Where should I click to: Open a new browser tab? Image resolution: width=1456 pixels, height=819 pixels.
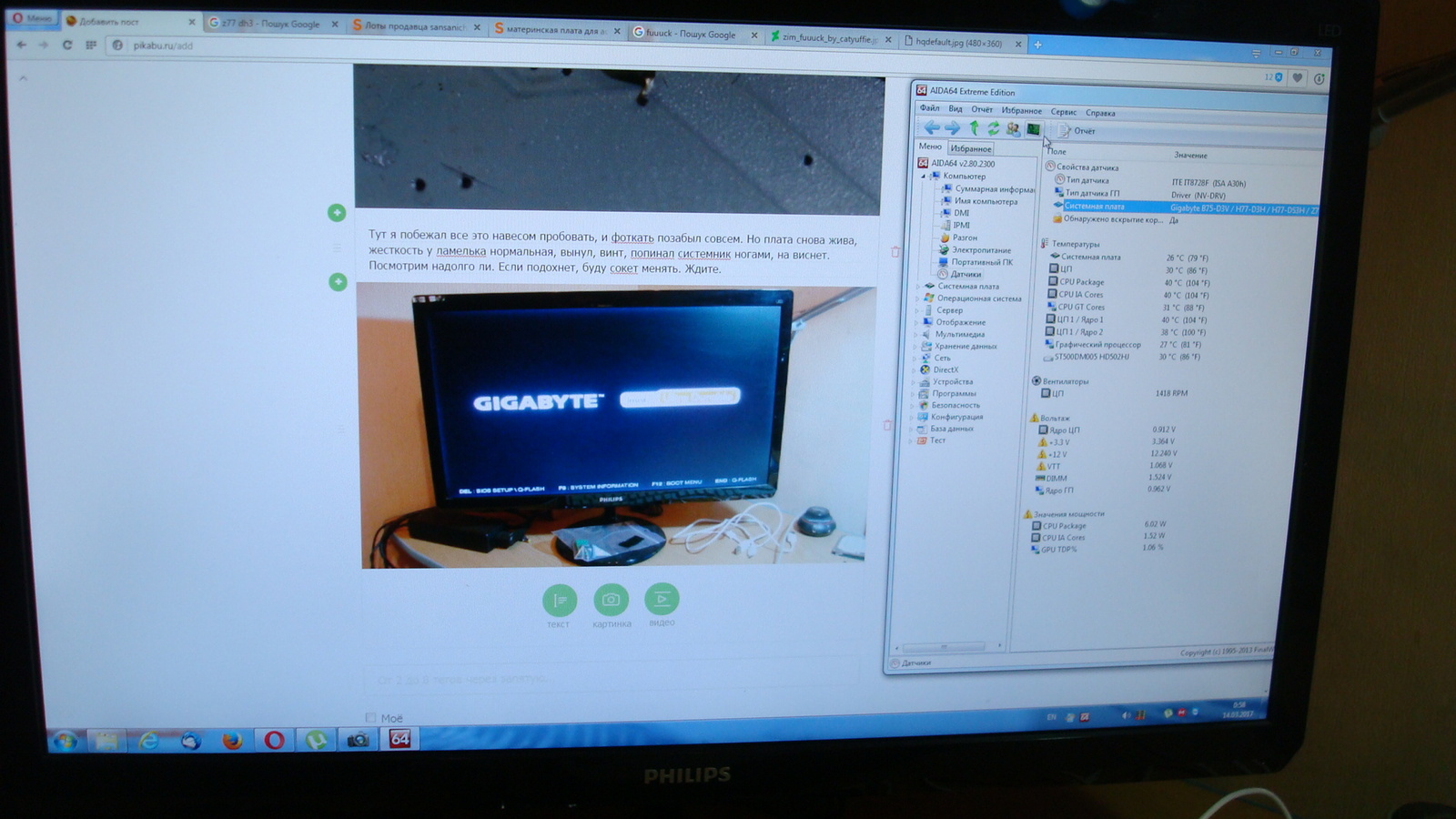1037,44
